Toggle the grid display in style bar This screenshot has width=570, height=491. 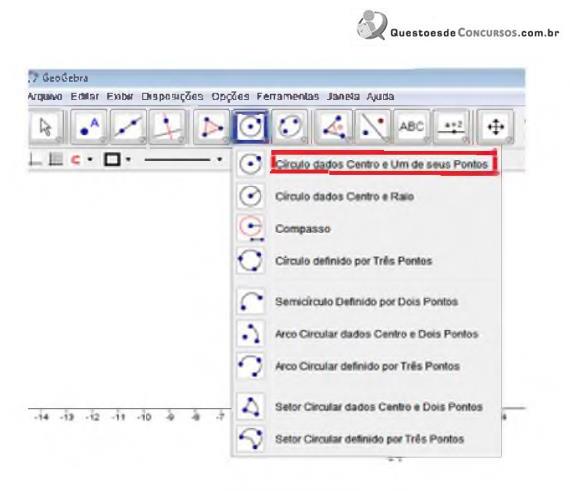coord(56,159)
